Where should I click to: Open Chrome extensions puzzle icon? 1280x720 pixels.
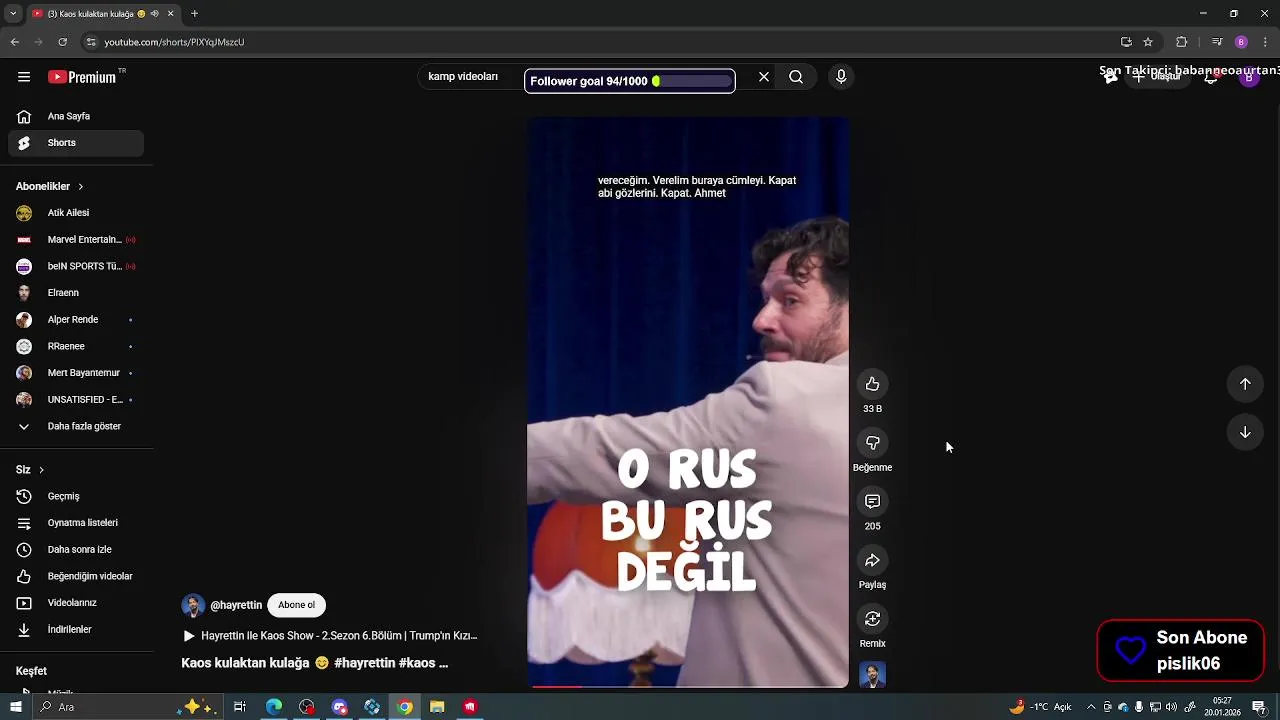(x=1181, y=42)
